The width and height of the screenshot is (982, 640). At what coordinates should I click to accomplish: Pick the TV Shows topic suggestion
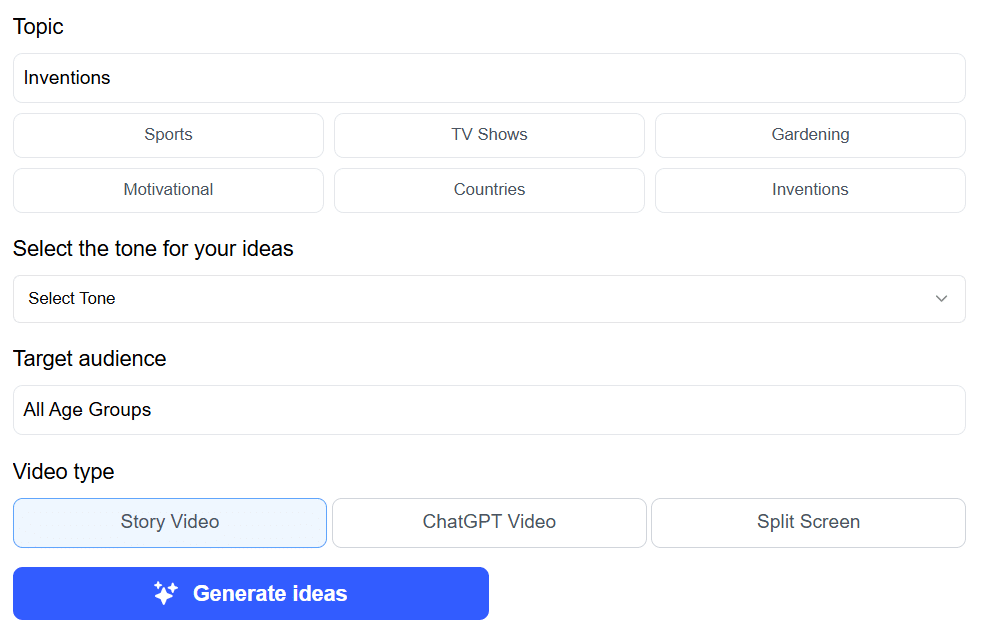click(489, 135)
